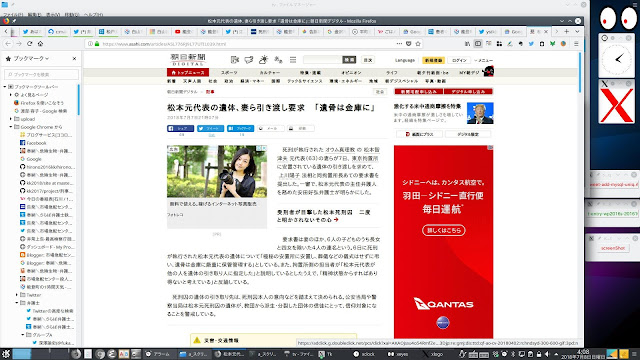640x360 pixels.
Task: Open スポーツ section
Action: pos(229,72)
